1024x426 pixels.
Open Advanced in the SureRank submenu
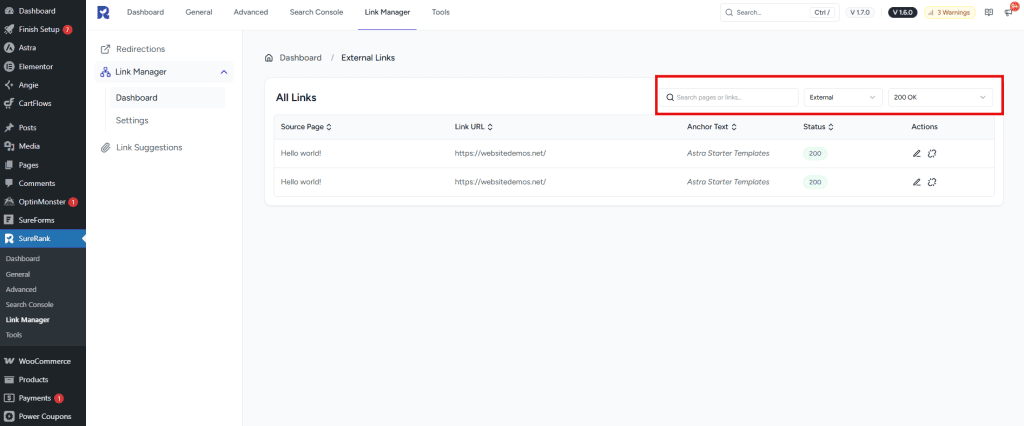point(21,289)
